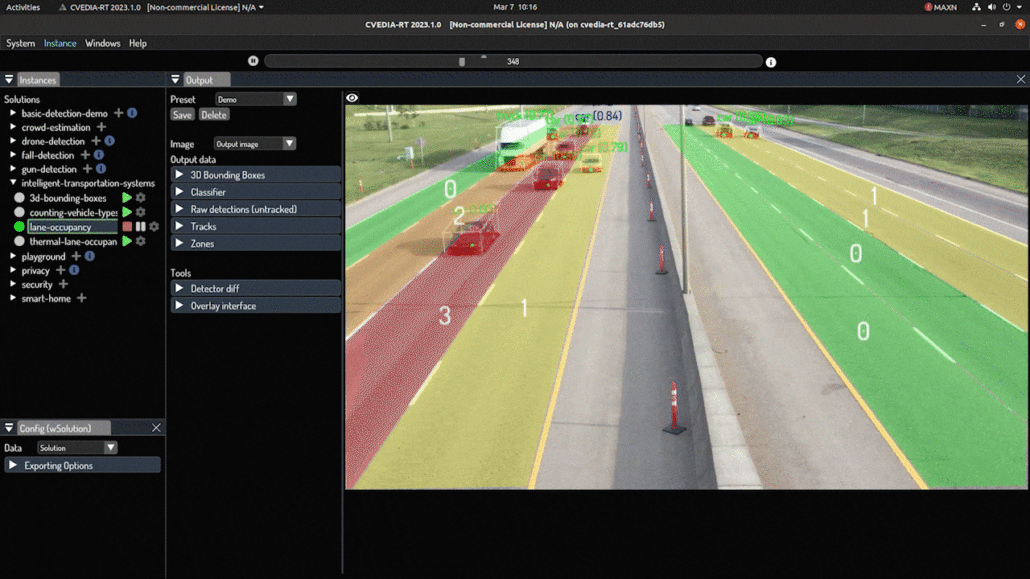
Task: Toggle the eye overlay icon above the video
Action: click(352, 97)
